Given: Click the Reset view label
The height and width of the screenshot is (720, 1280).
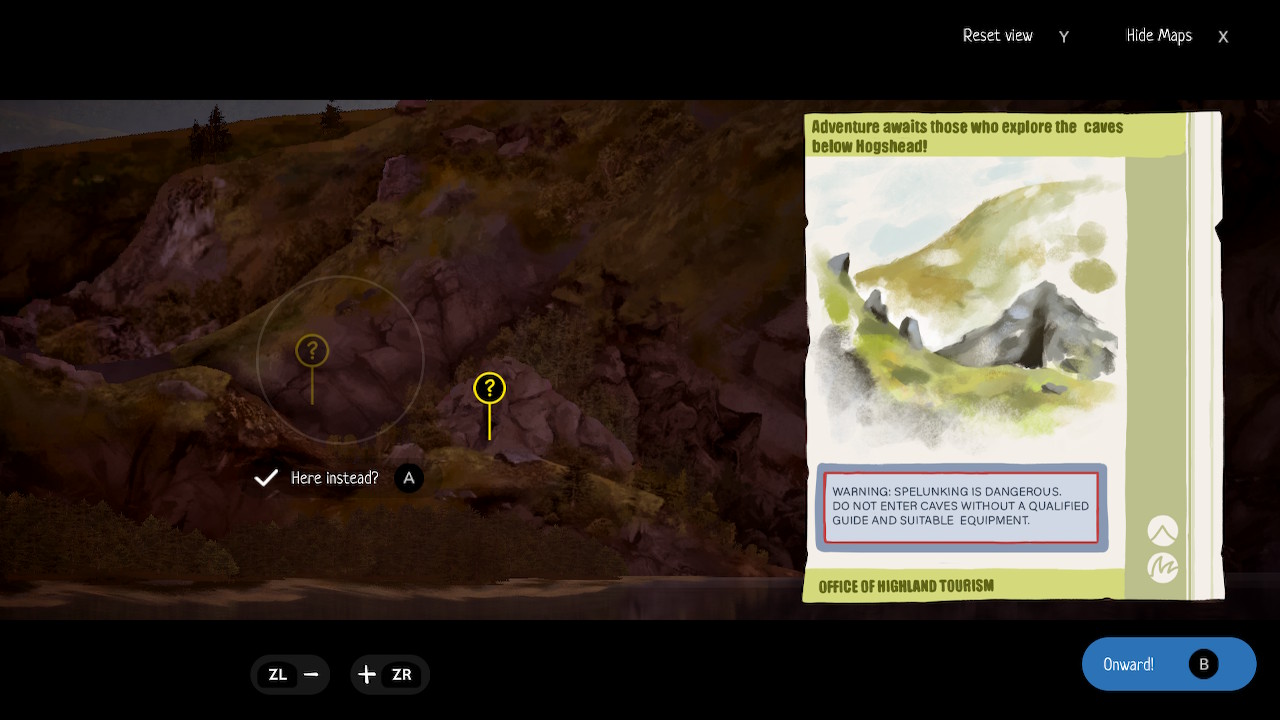Looking at the screenshot, I should tap(997, 36).
